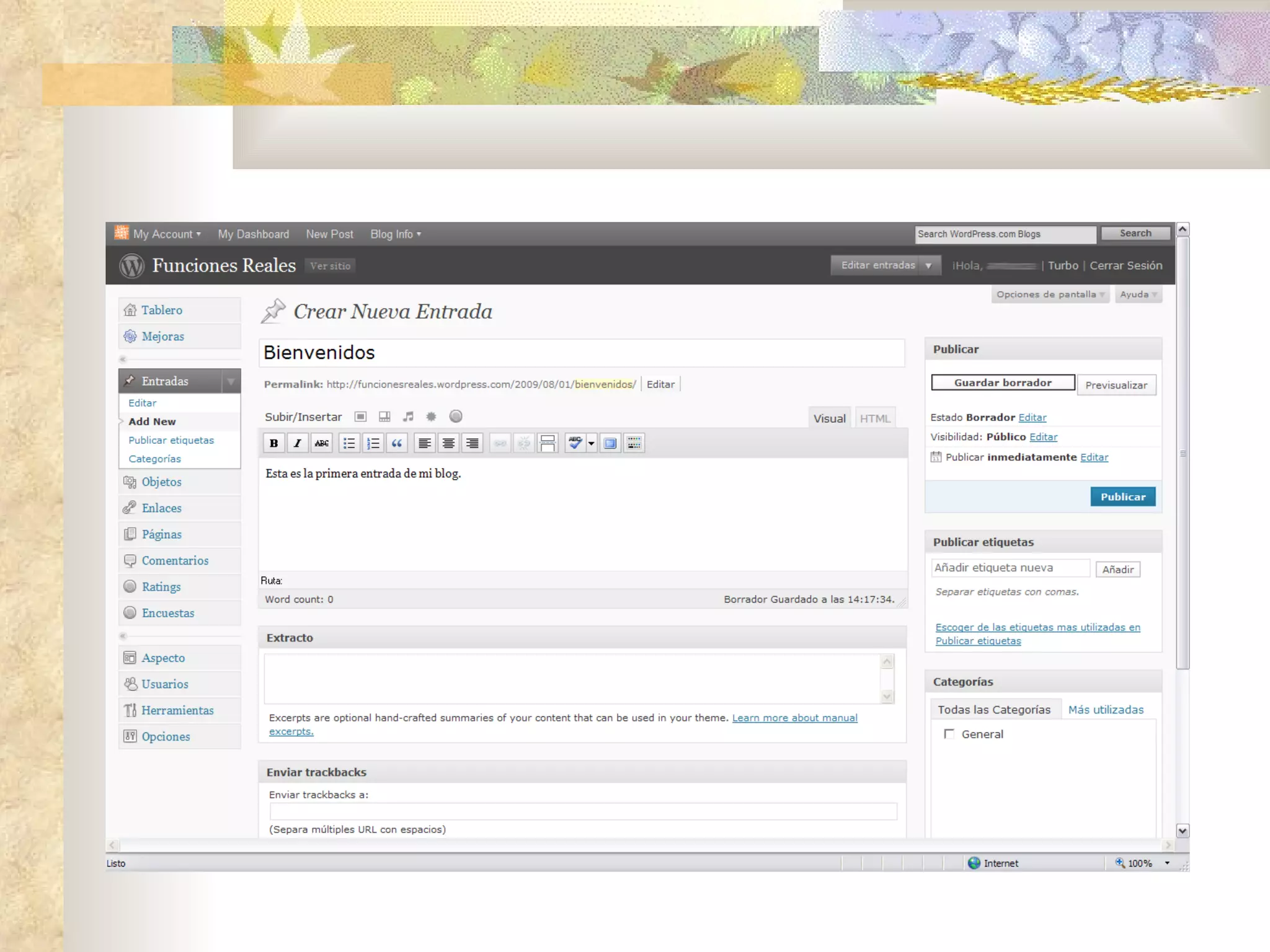Create a numbered list
Screen dimensions: 1270x952
(373, 443)
